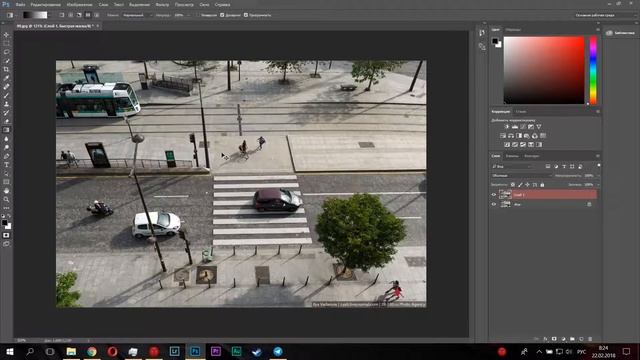Toggle Quick Mask mode in toolbox

6,235
